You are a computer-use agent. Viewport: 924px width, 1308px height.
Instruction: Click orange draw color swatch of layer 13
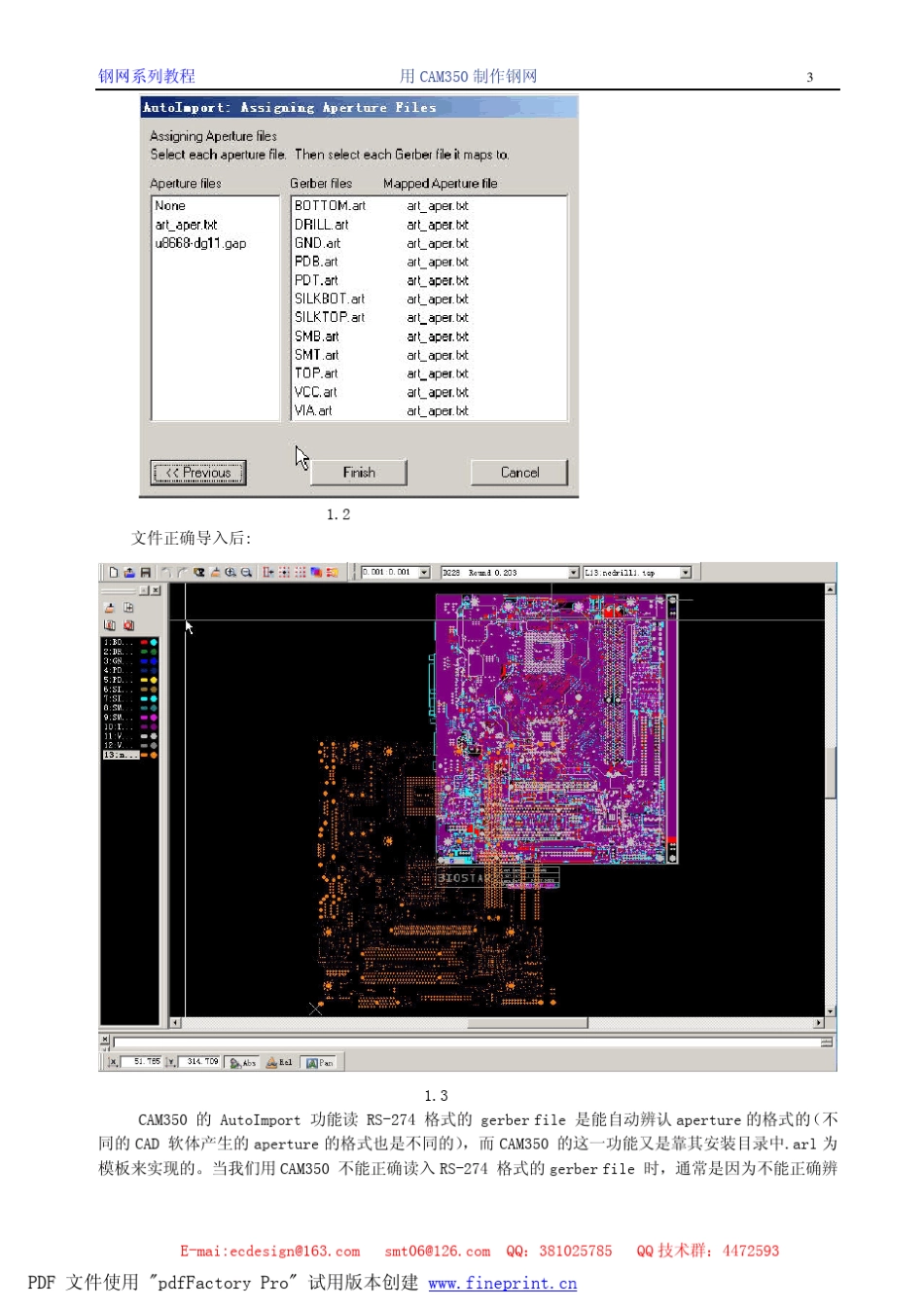coord(144,755)
